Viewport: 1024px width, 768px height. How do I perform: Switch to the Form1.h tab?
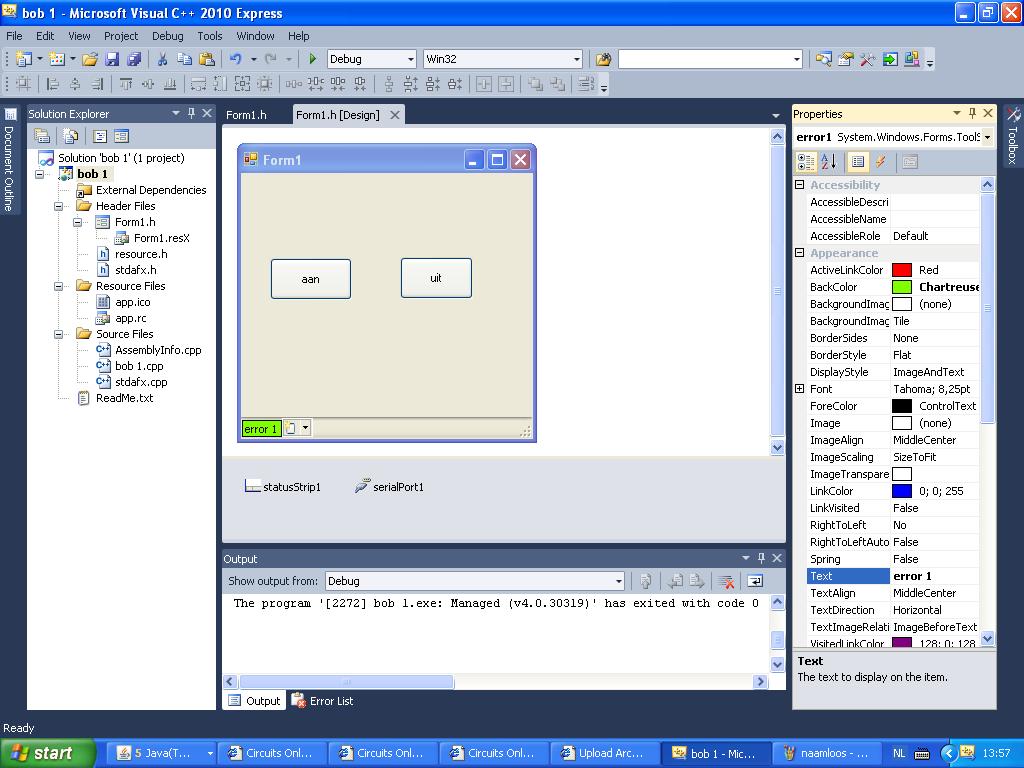(x=246, y=115)
